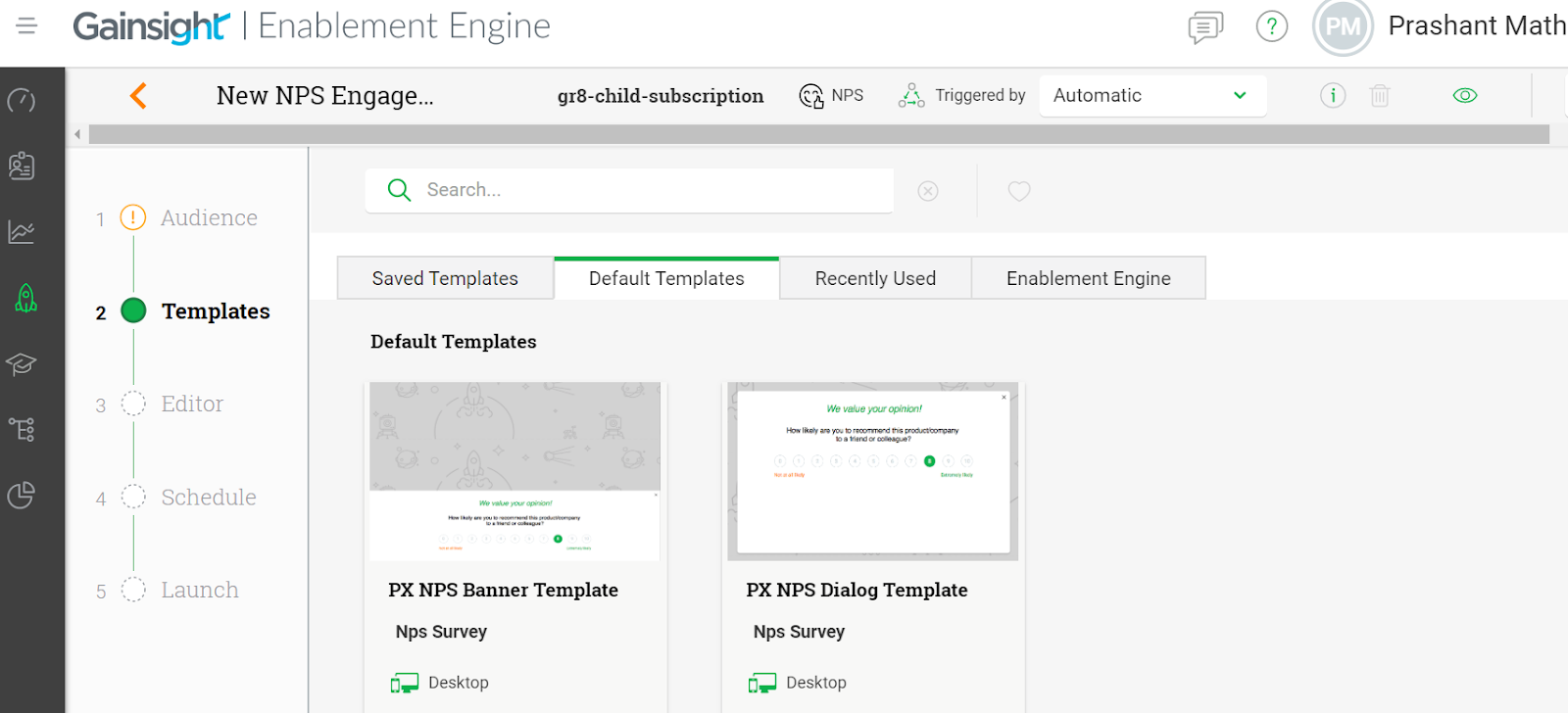
Task: Click the PX NPS Dialog Template title
Action: coord(857,590)
